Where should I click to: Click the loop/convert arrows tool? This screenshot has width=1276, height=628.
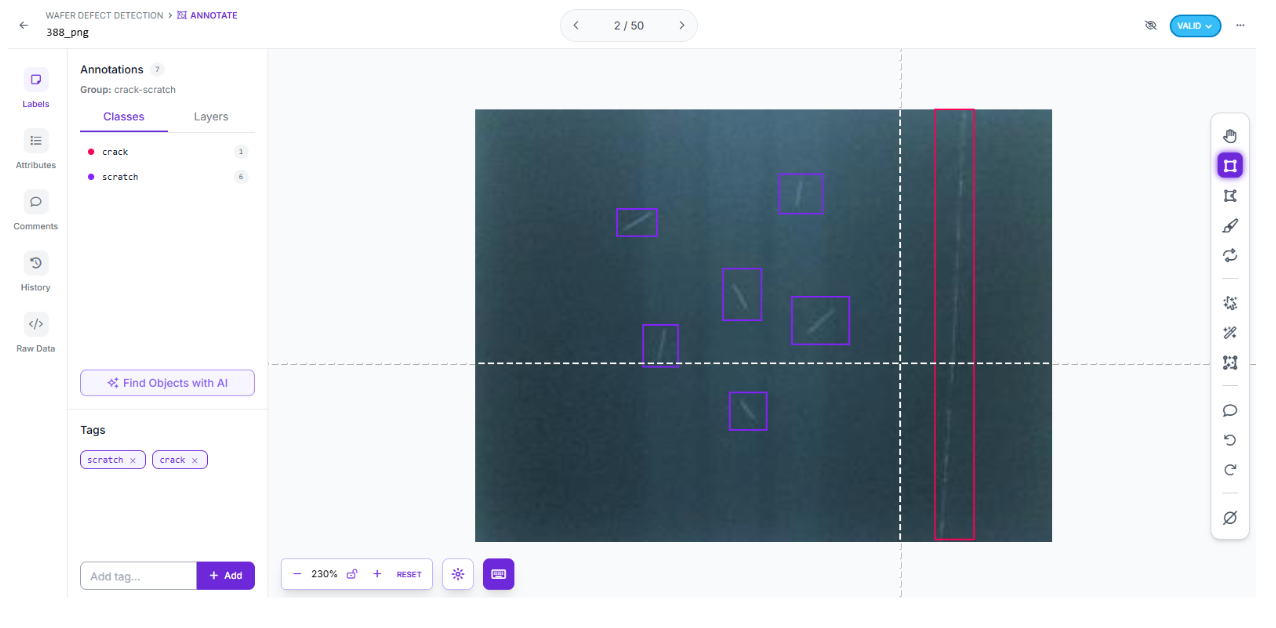tap(1230, 256)
